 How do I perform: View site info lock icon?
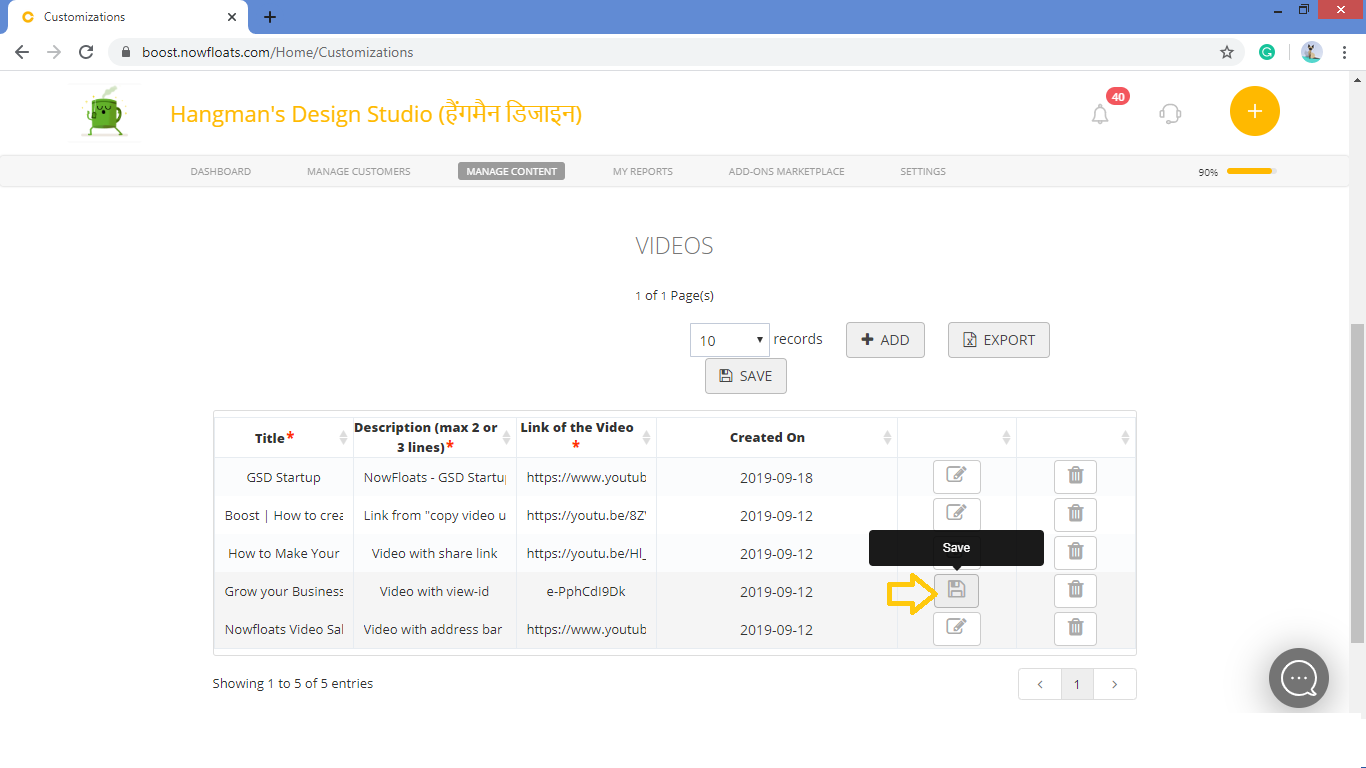pos(126,52)
